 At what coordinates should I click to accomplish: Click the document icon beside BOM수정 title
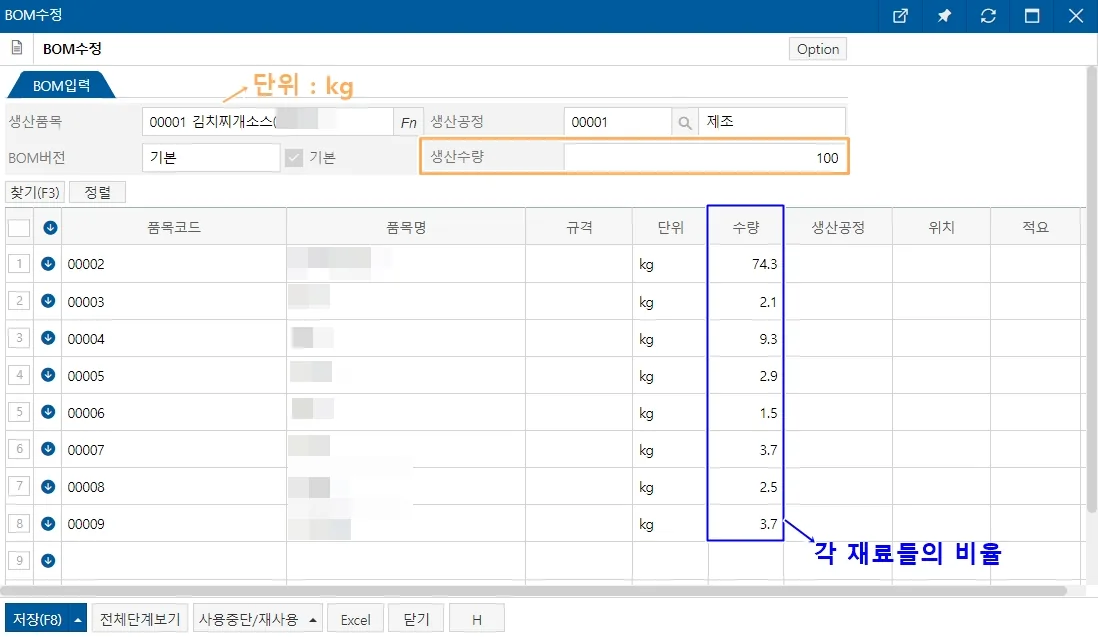[x=17, y=48]
